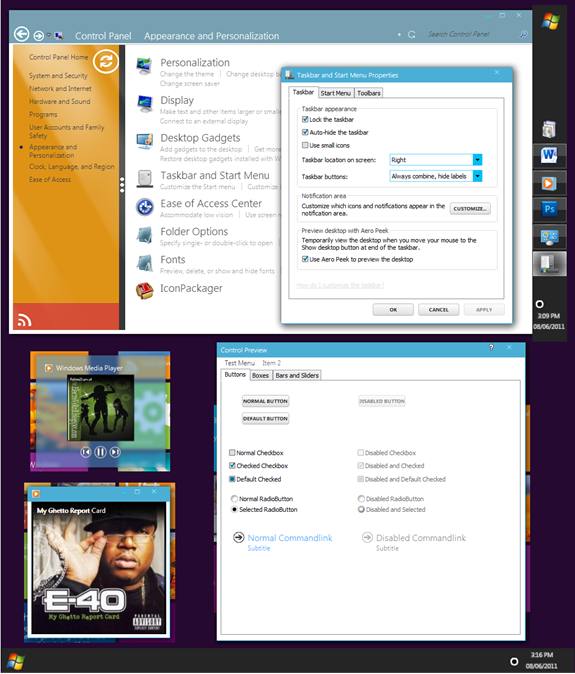Click the Customize notification area button
Screen dimensions: 575x674
click(470, 208)
